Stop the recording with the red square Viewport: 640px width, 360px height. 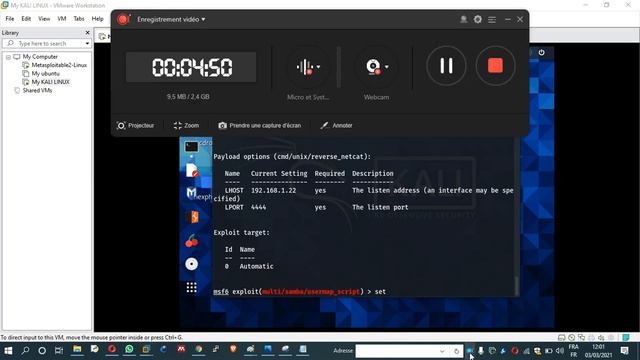pos(495,66)
